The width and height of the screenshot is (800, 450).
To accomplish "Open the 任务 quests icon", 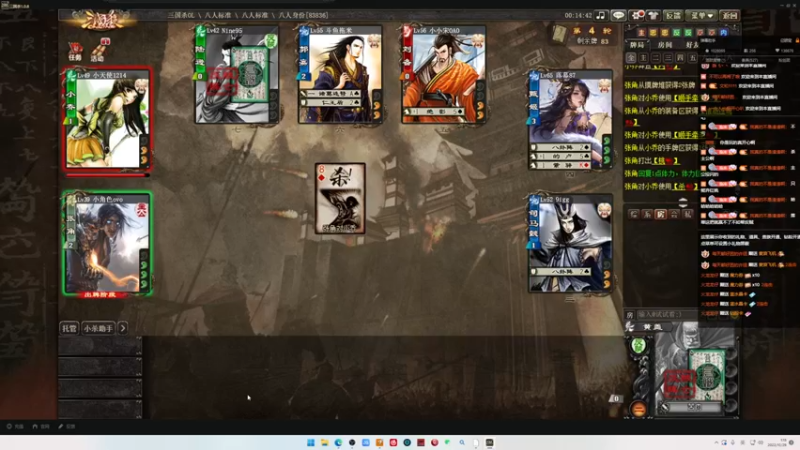I will (75, 51).
